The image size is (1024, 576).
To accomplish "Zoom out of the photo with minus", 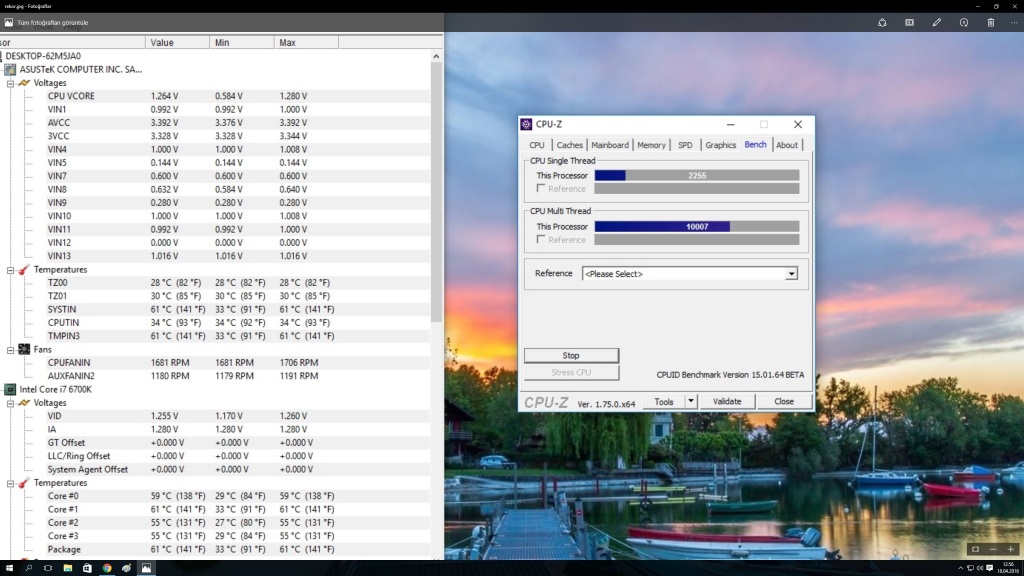I will point(993,549).
